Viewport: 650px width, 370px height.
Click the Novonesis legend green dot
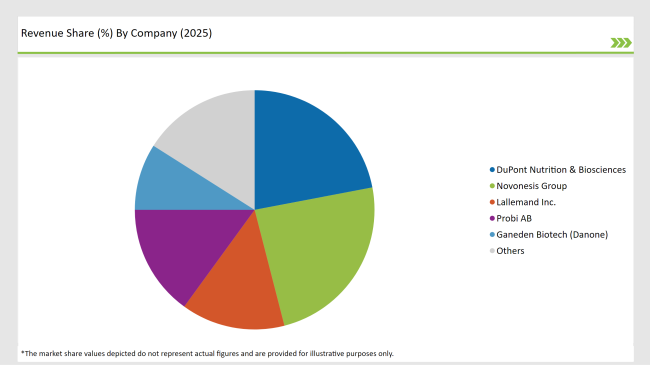point(492,186)
